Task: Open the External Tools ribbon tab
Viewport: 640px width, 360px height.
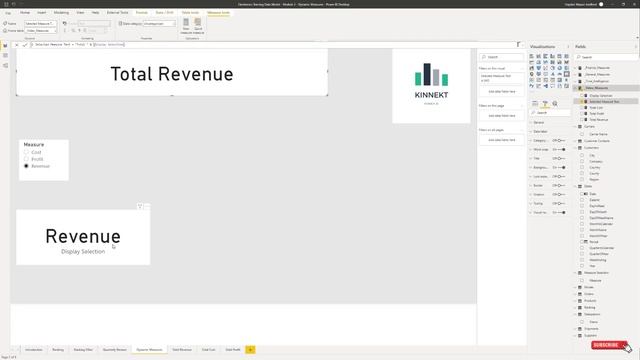Action: (118, 13)
